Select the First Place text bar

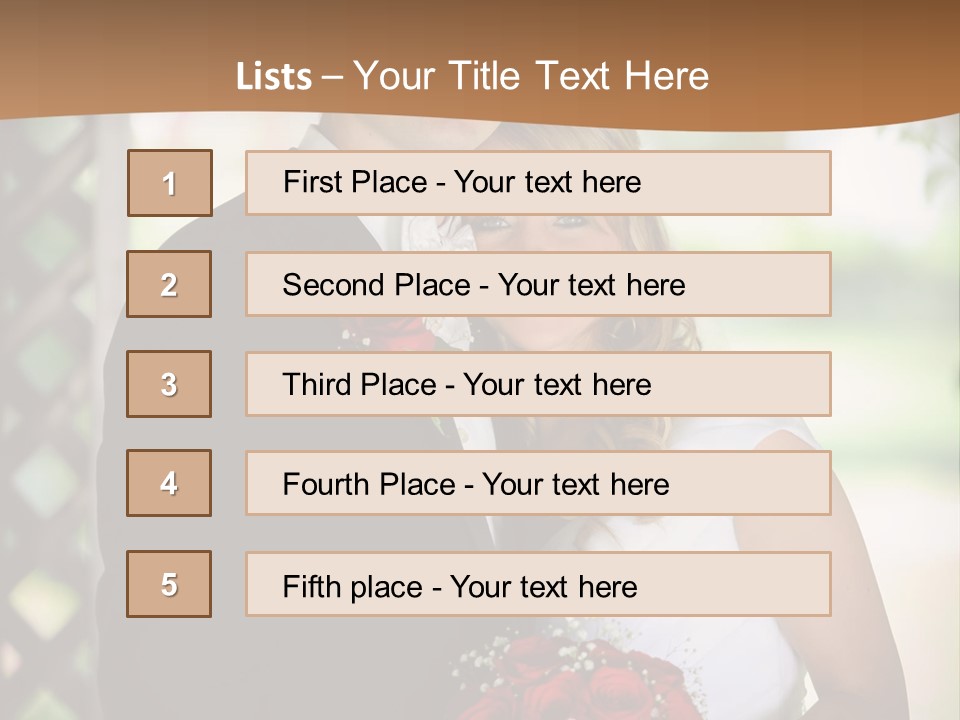538,183
